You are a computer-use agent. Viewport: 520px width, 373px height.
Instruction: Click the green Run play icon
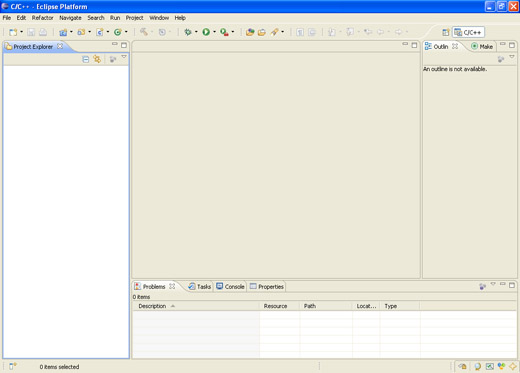206,32
